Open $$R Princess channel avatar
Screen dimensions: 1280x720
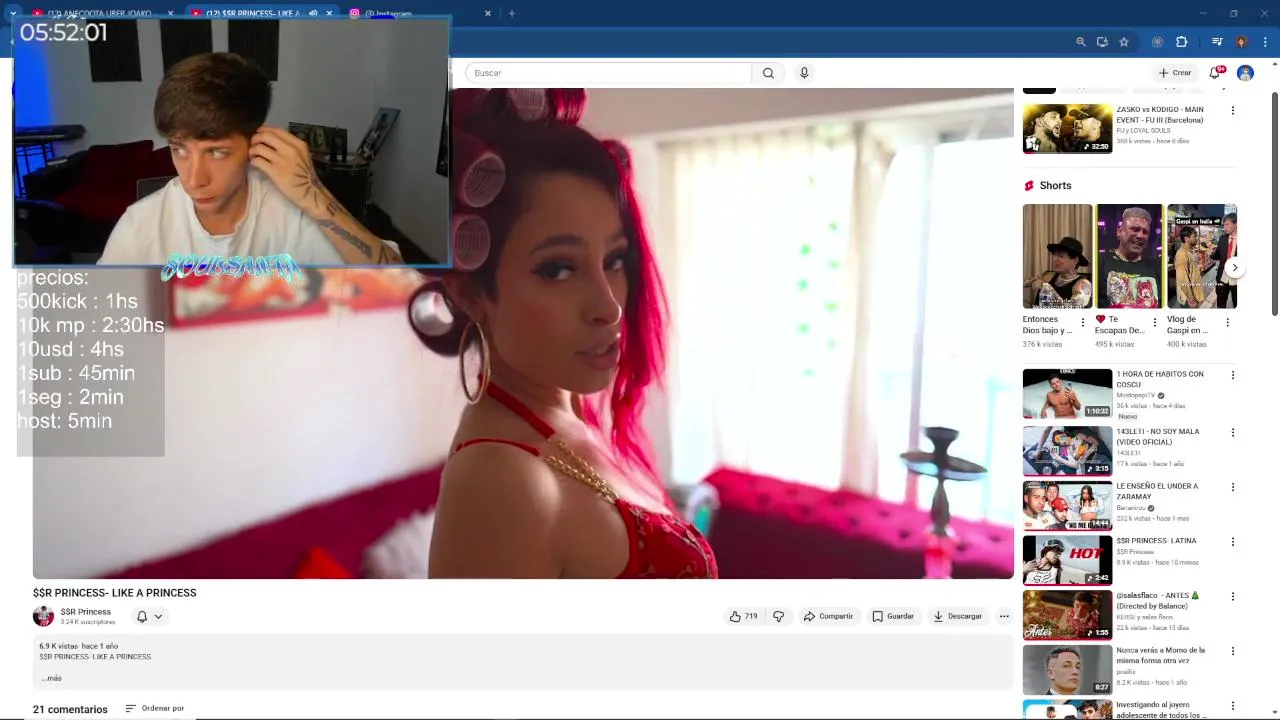[x=43, y=616]
